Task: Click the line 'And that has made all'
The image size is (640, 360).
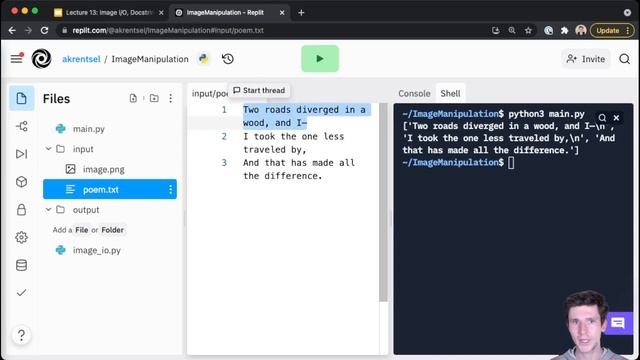Action: click(x=299, y=162)
